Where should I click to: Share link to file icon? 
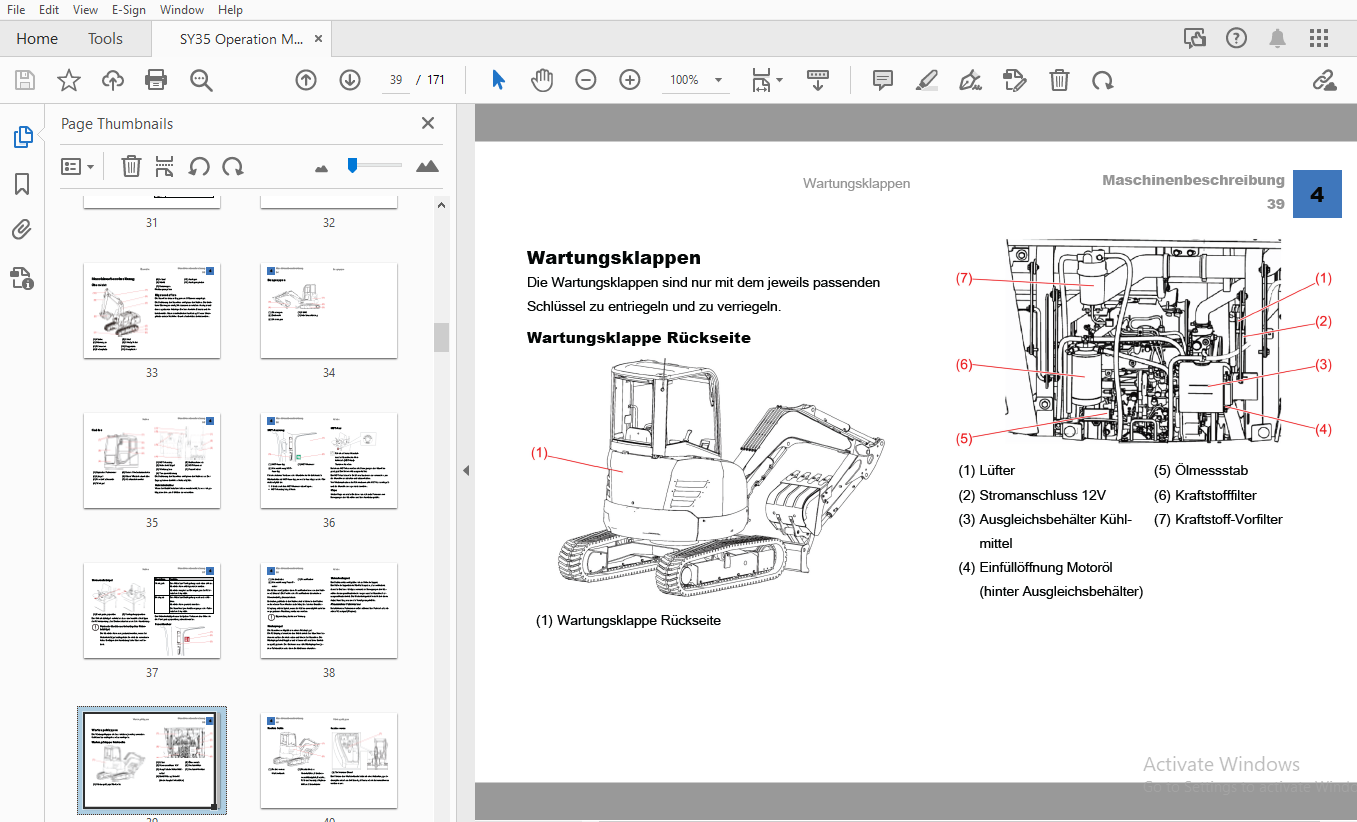pyautogui.click(x=1324, y=80)
